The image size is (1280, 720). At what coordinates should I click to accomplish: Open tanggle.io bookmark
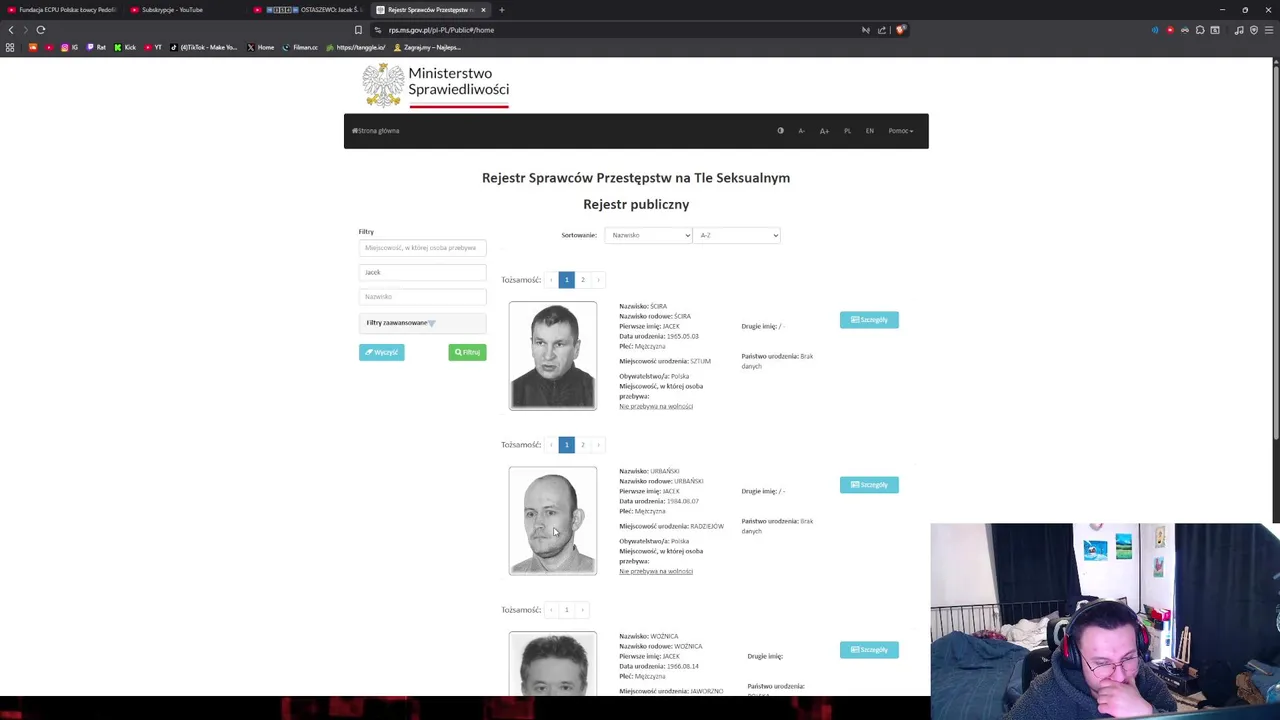356,48
